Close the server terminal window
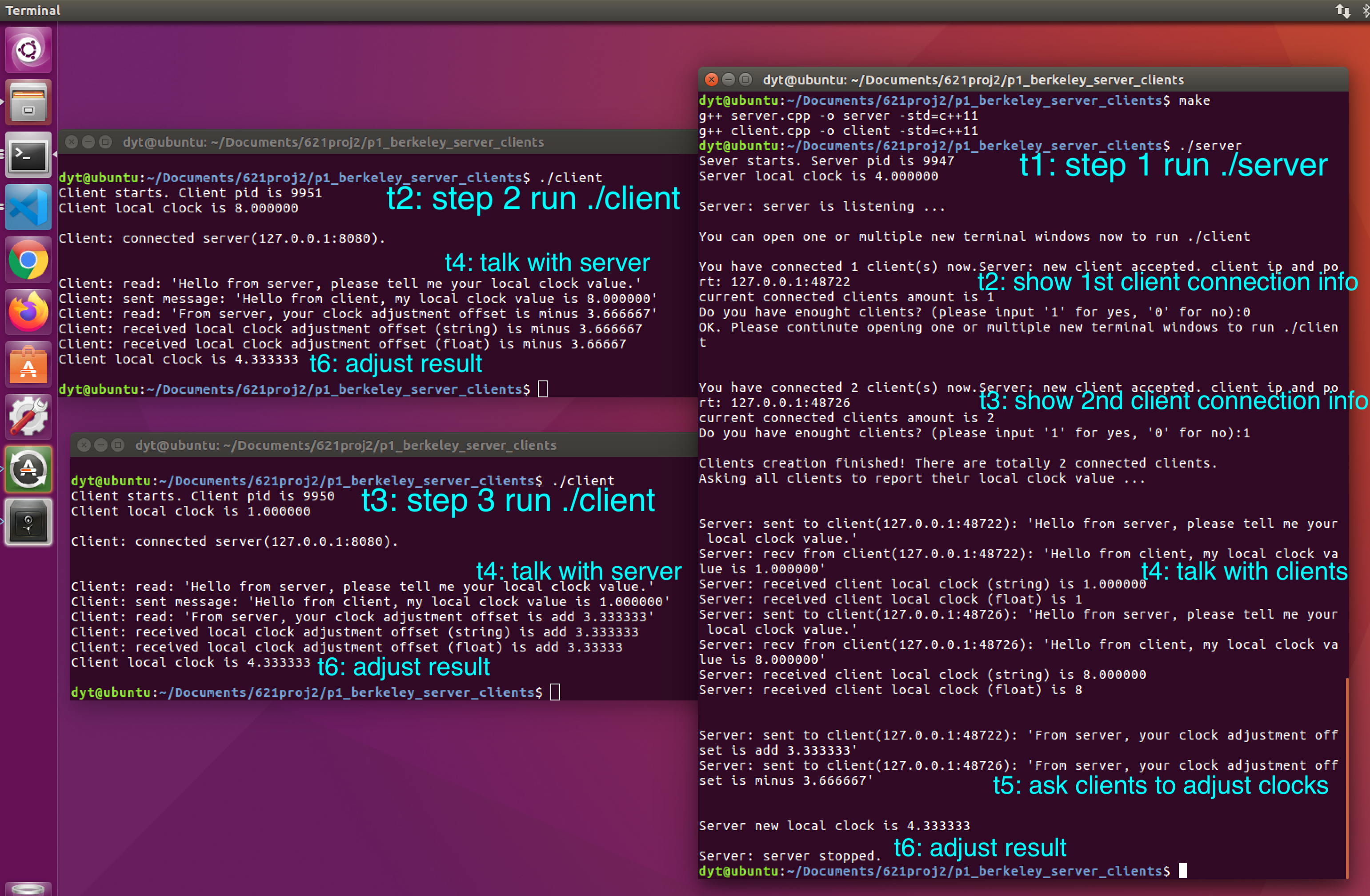This screenshot has width=1370, height=896. [712, 80]
